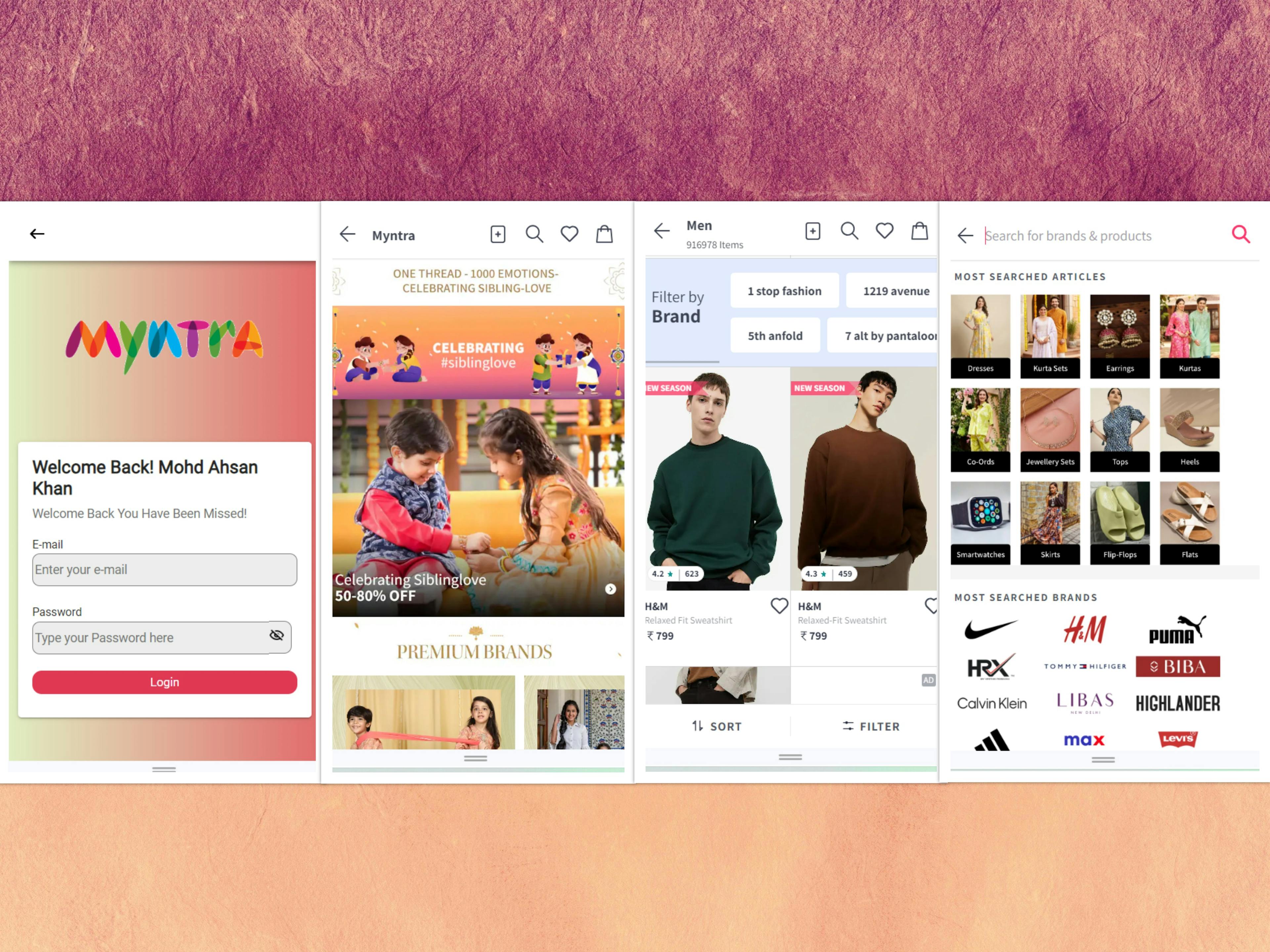Select '1 stop fashion' brand filter chip
This screenshot has width=1270, height=952.
click(x=784, y=291)
